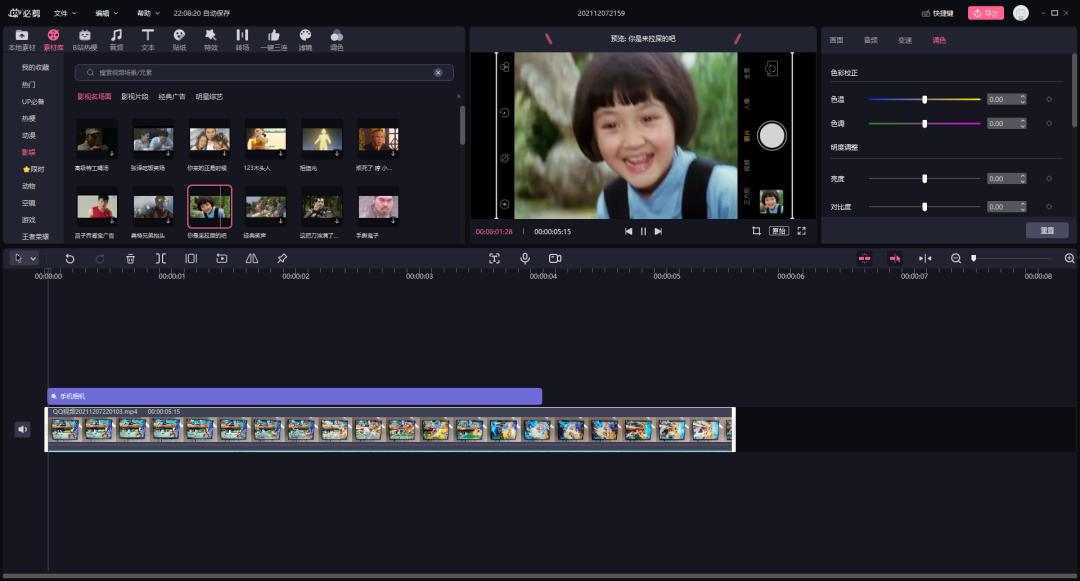Open the 文本 text tool panel
Screen dimensions: 1080x581
[147, 39]
